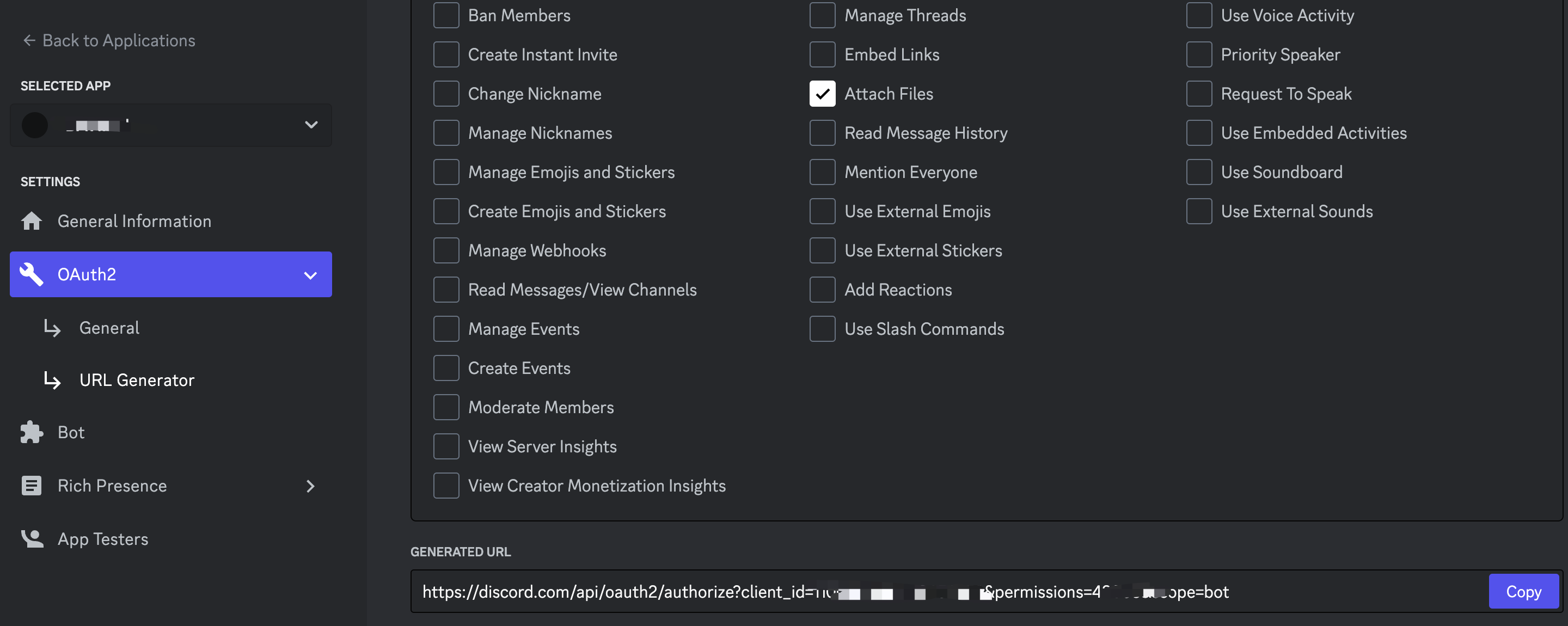Image resolution: width=1568 pixels, height=626 pixels.
Task: Enable the Read Message History permission
Action: point(822,133)
